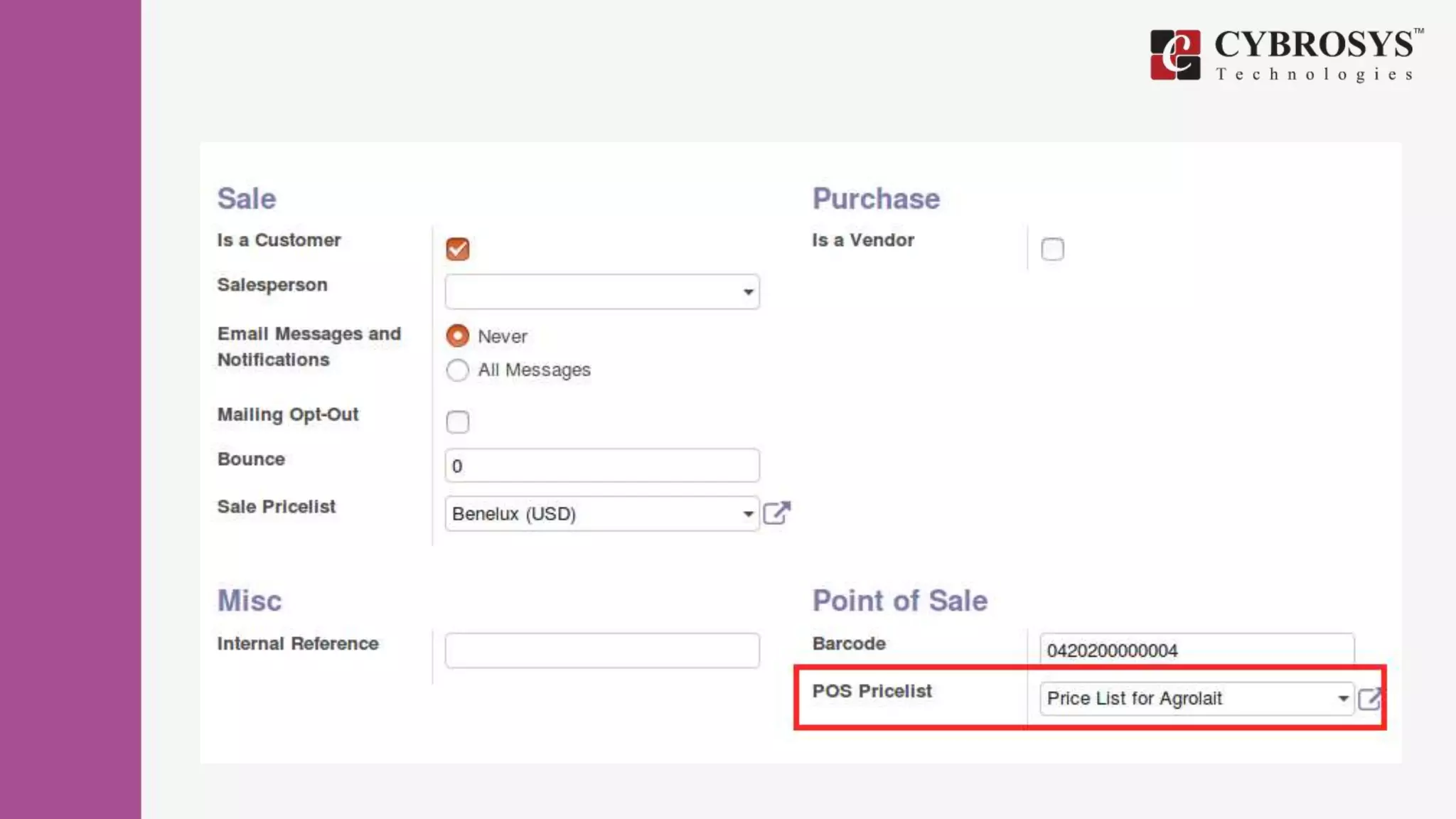The width and height of the screenshot is (1456, 819).
Task: Expand the Salesperson dropdown
Action: pyautogui.click(x=747, y=291)
